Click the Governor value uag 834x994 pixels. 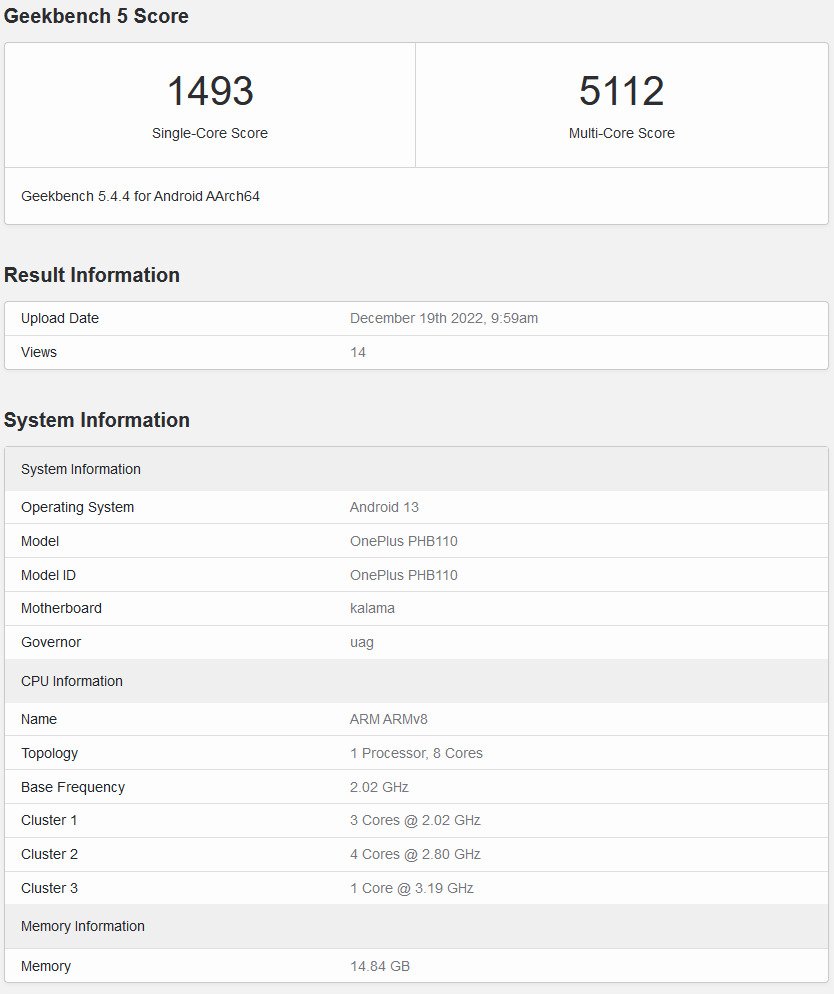[x=362, y=642]
